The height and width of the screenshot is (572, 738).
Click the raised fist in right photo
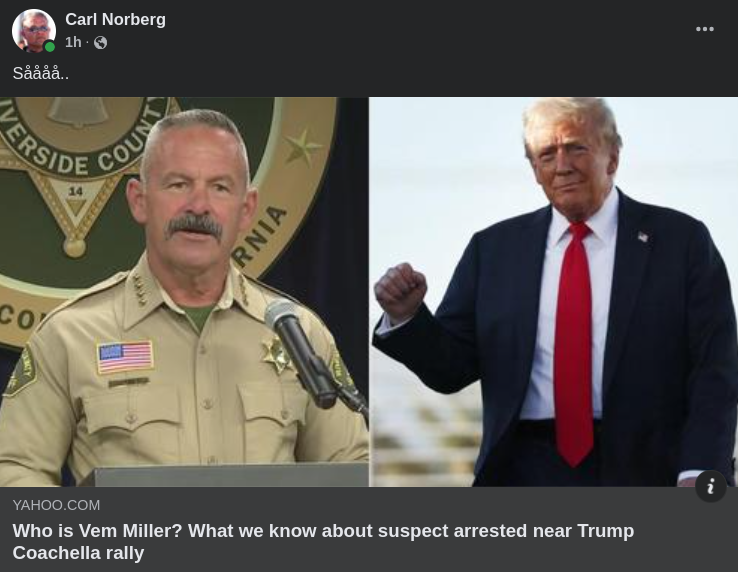coord(401,291)
